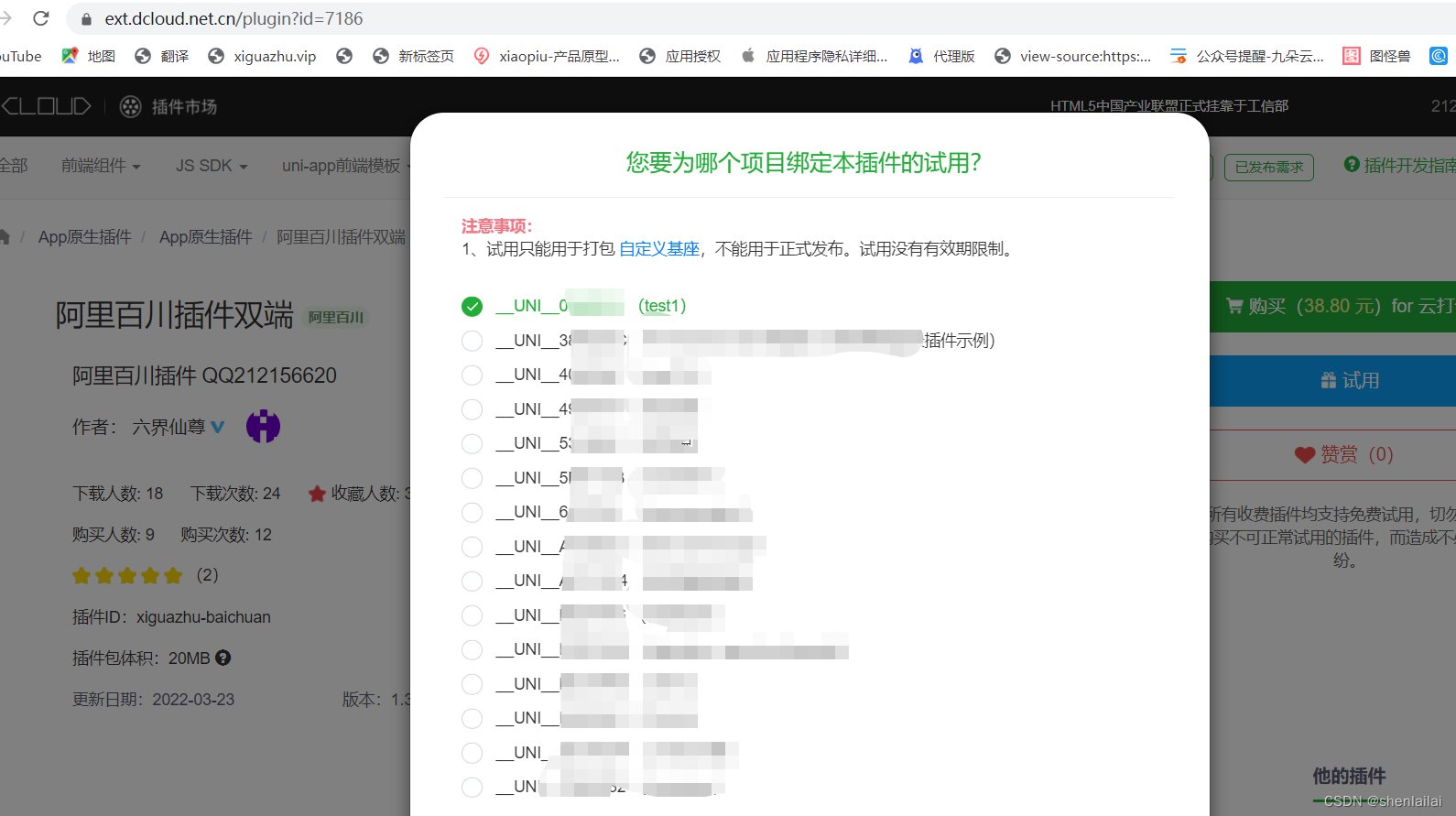Go to second App原生插件 breadcrumb
The image size is (1456, 816).
point(205,237)
